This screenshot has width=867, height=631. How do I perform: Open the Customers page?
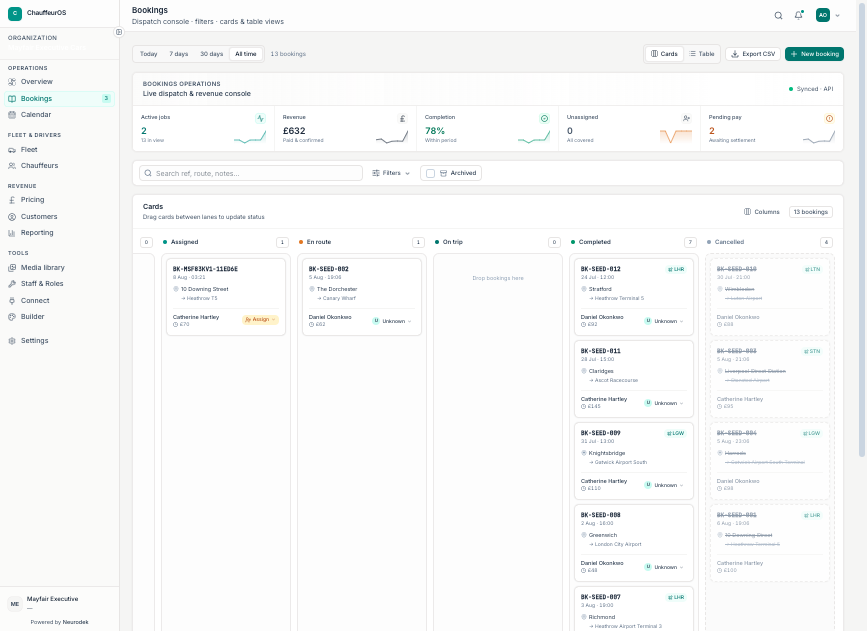pos(60,216)
